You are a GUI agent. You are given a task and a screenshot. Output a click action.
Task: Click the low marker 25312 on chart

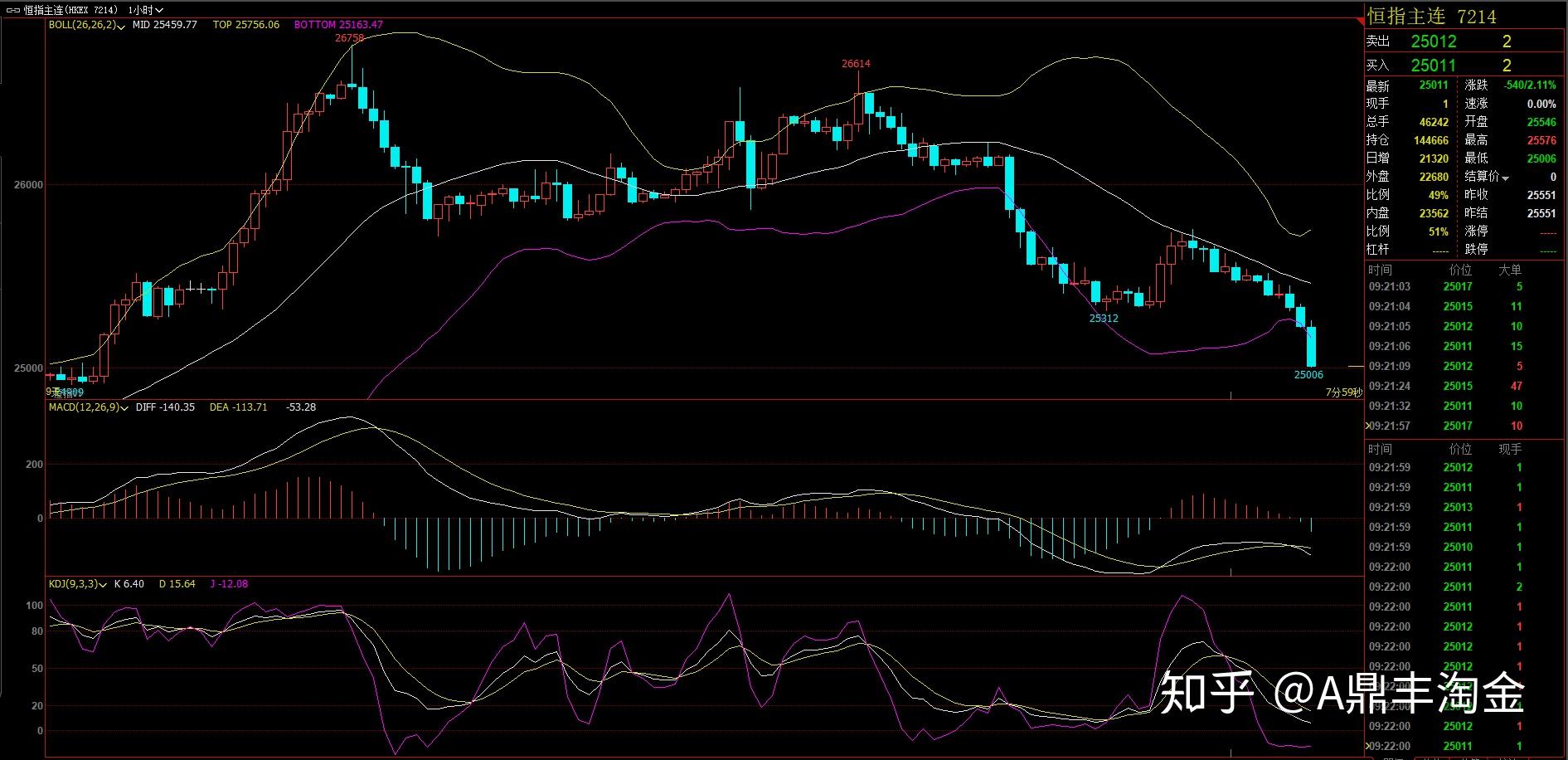pyautogui.click(x=1104, y=319)
